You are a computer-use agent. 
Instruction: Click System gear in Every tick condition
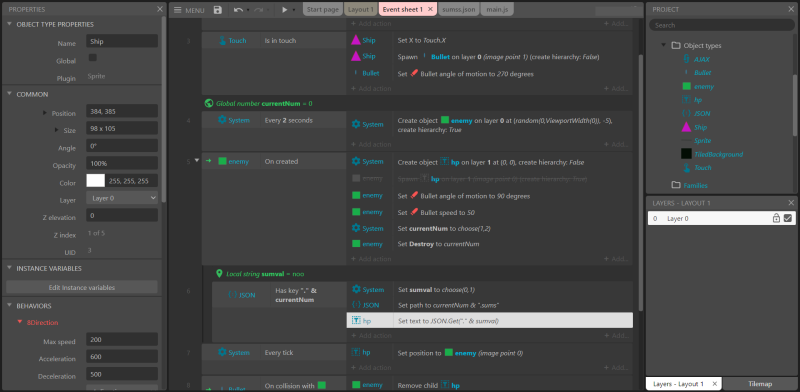(222, 352)
